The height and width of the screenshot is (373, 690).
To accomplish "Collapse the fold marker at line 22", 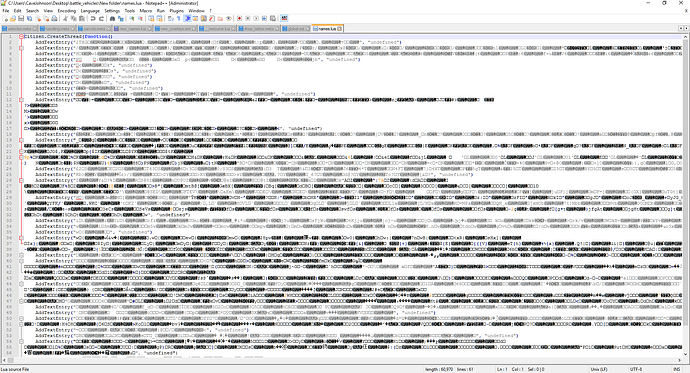I will point(21,157).
